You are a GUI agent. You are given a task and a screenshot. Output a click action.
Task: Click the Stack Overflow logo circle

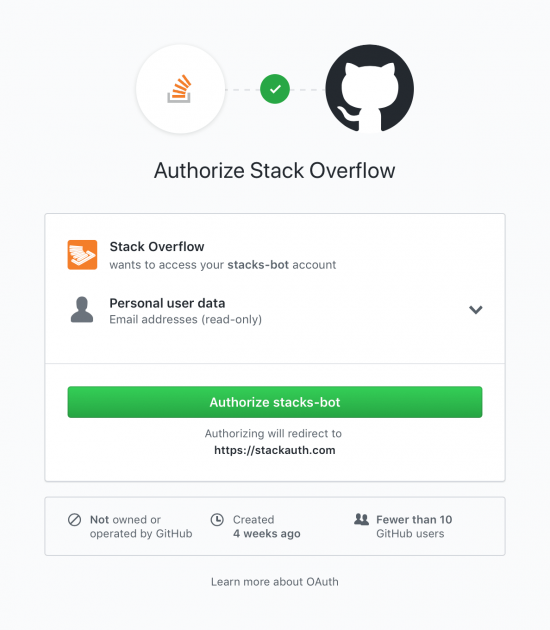180,89
